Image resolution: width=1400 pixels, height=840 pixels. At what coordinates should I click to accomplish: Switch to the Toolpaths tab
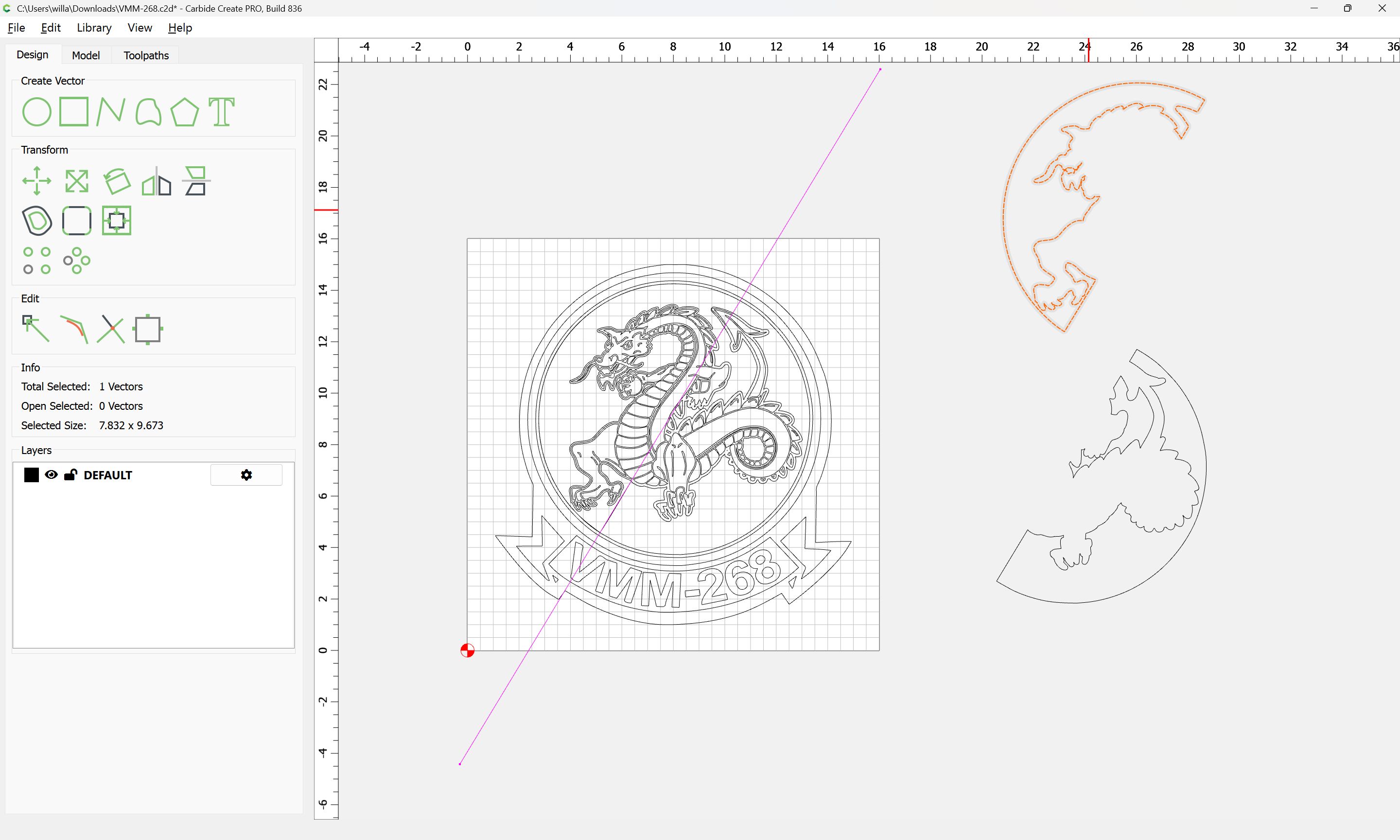point(146,55)
